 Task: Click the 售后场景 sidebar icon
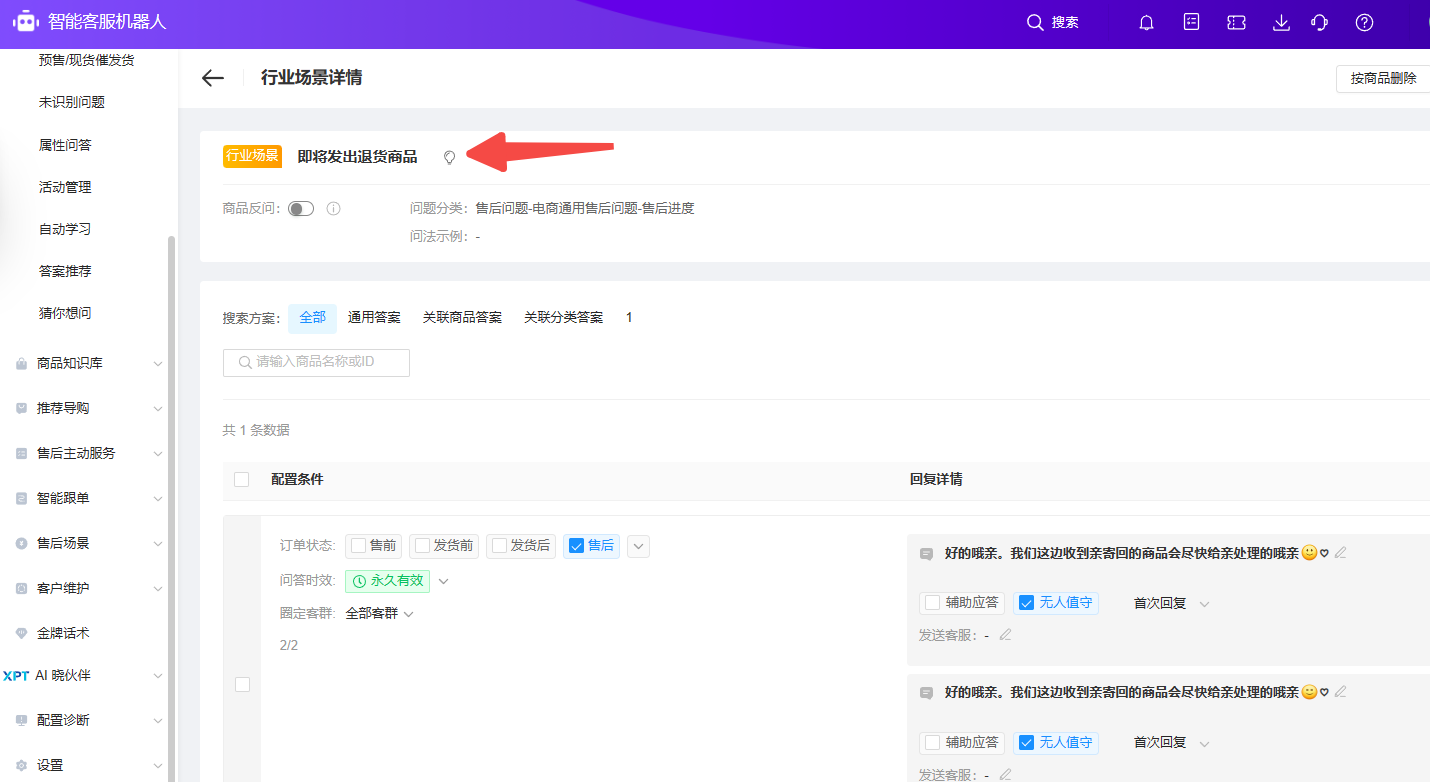(21, 543)
